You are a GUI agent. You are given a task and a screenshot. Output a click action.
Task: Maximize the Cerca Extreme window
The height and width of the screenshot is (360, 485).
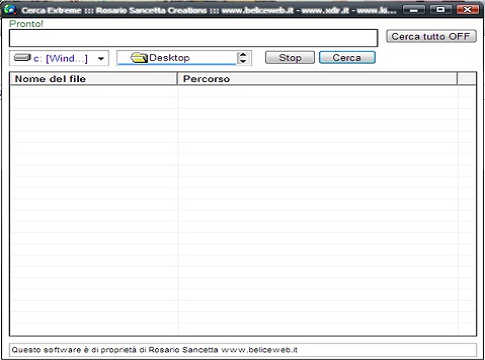pyautogui.click(x=441, y=10)
